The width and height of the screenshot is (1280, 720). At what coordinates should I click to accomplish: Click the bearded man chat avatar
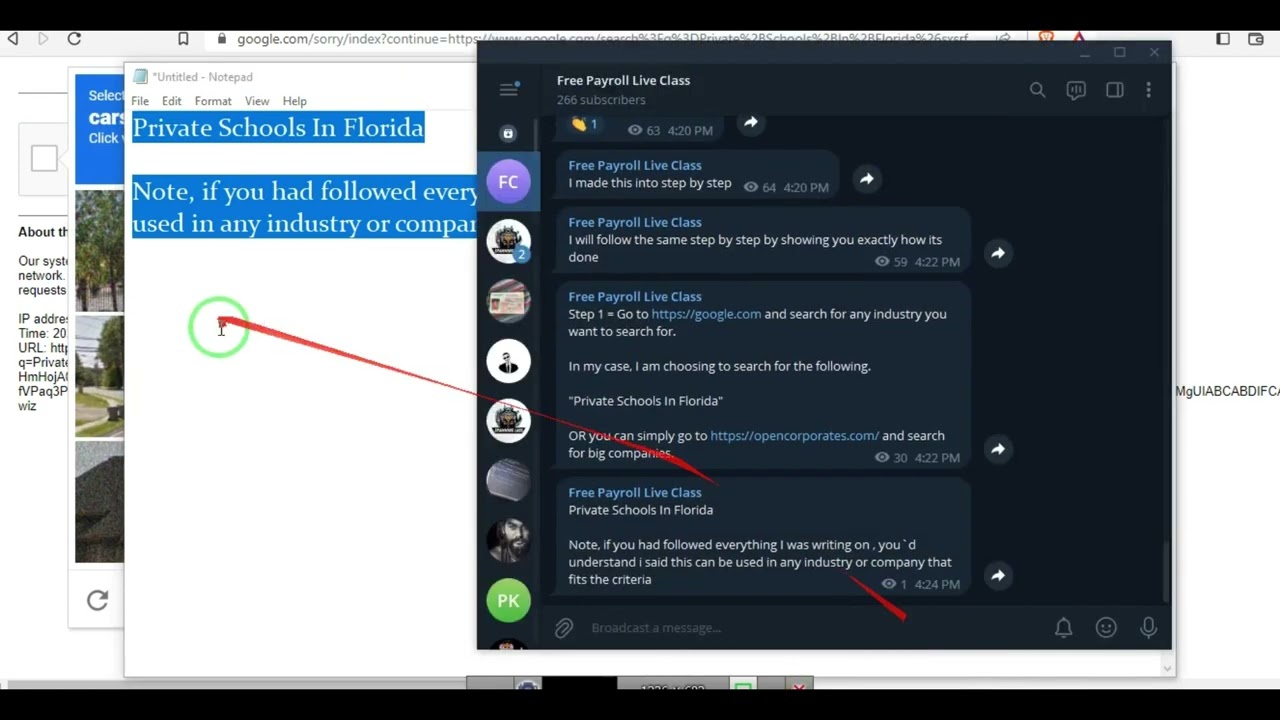tap(508, 541)
